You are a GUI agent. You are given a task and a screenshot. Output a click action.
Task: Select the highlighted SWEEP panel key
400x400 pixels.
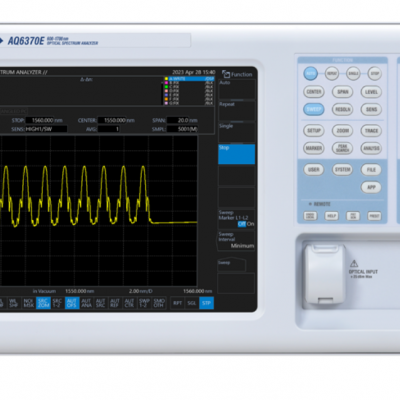pos(314,109)
